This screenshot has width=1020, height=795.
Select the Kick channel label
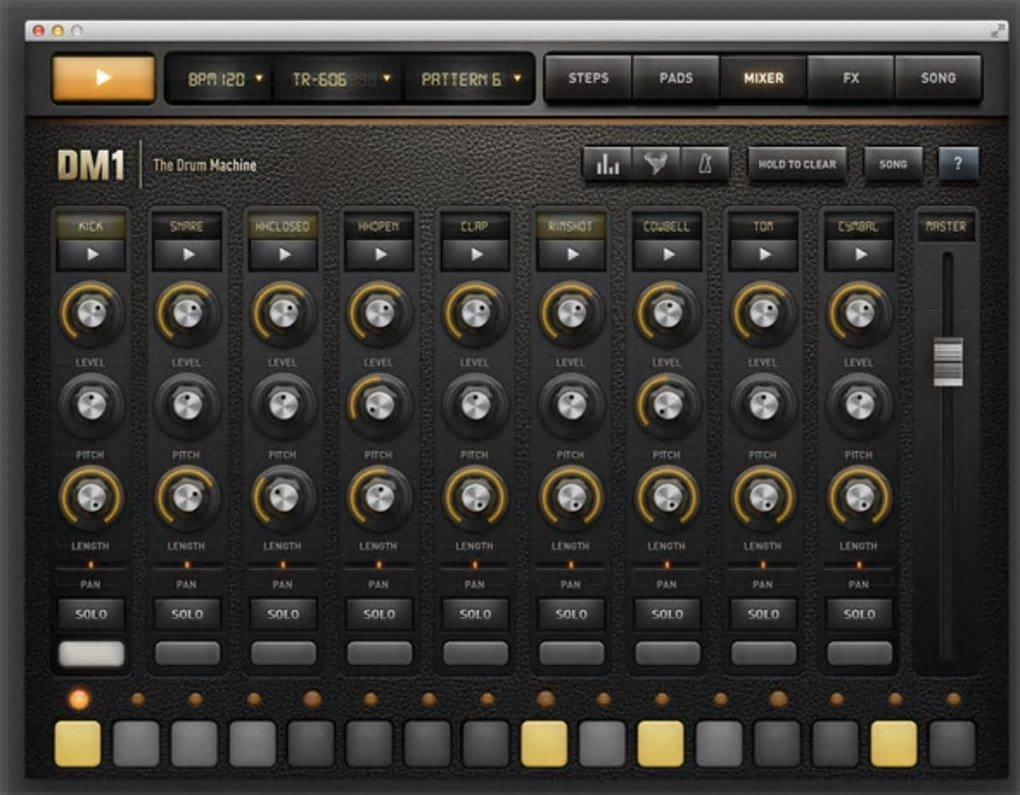click(91, 226)
